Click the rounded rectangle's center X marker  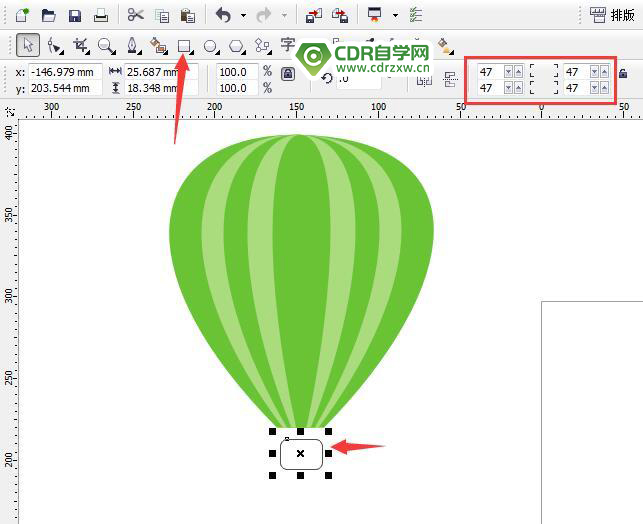301,453
